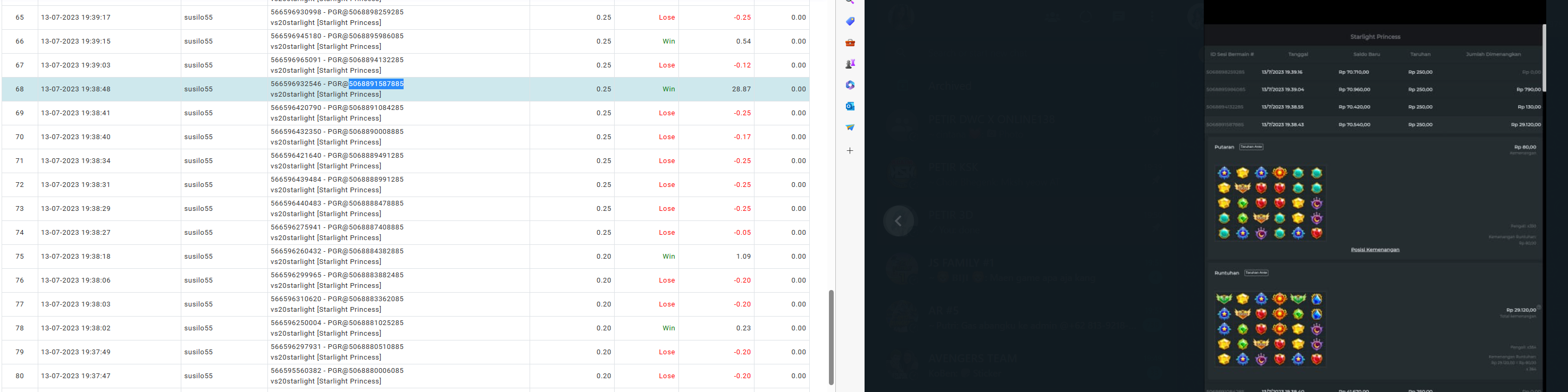This screenshot has height=392, width=1568.
Task: Click the Rp 29.120,00 total winnings value
Action: click(1521, 310)
